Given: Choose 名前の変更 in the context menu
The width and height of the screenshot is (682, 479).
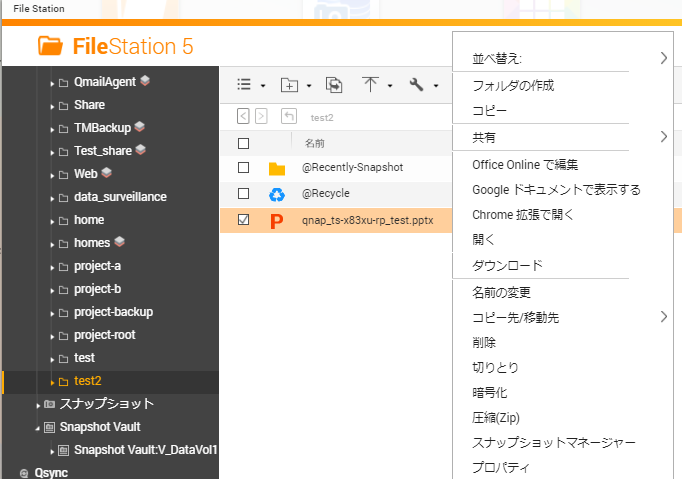Looking at the screenshot, I should tap(501, 293).
